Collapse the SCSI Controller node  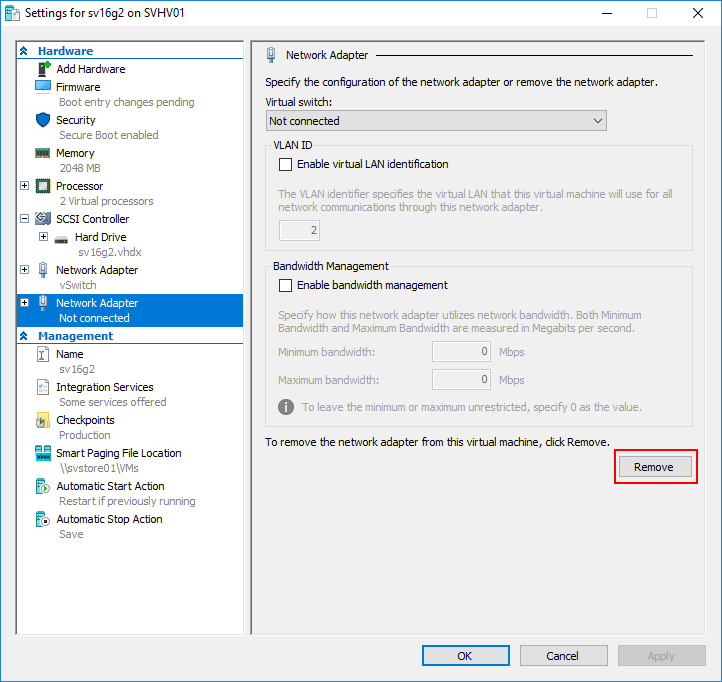point(25,219)
